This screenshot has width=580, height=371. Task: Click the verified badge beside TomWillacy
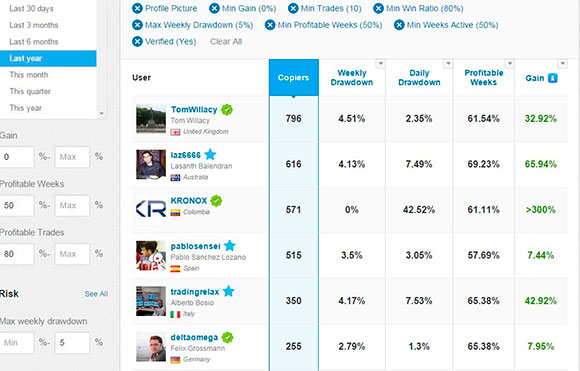pos(227,109)
